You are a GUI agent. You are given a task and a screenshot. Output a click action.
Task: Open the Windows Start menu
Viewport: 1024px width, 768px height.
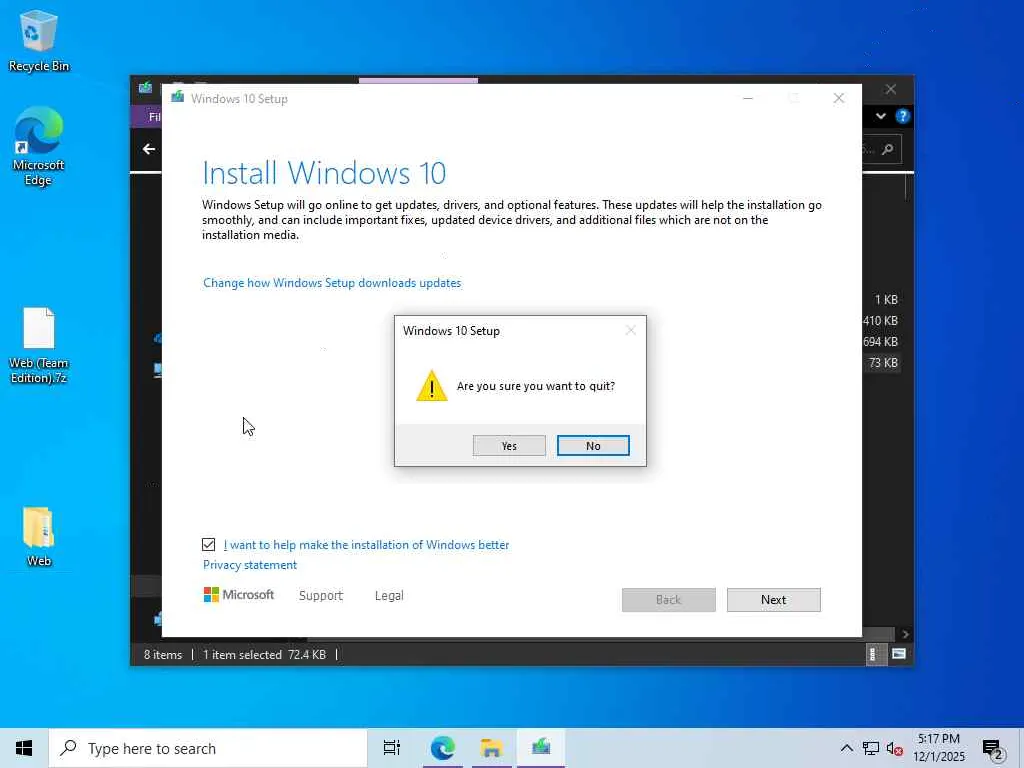click(24, 748)
